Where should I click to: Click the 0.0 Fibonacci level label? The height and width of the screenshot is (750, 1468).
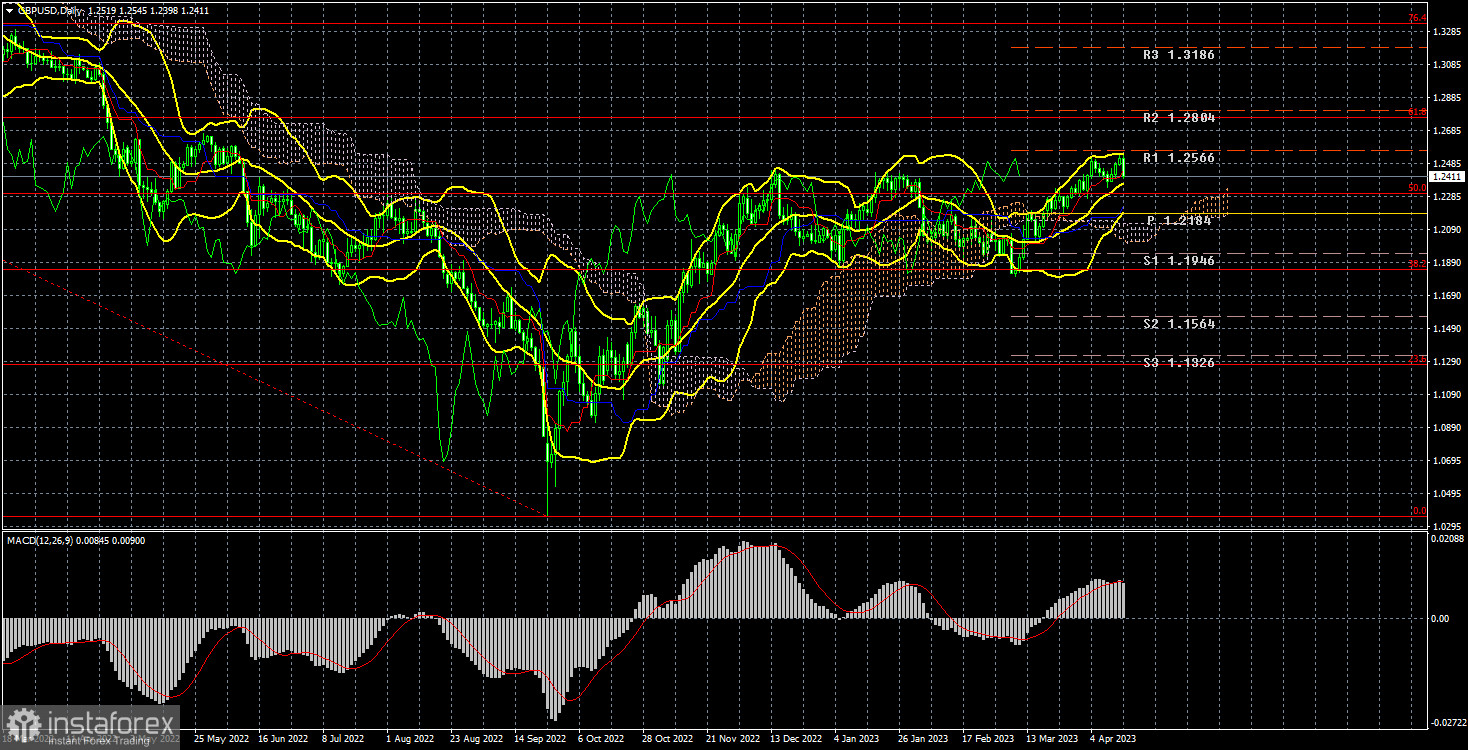click(1418, 511)
